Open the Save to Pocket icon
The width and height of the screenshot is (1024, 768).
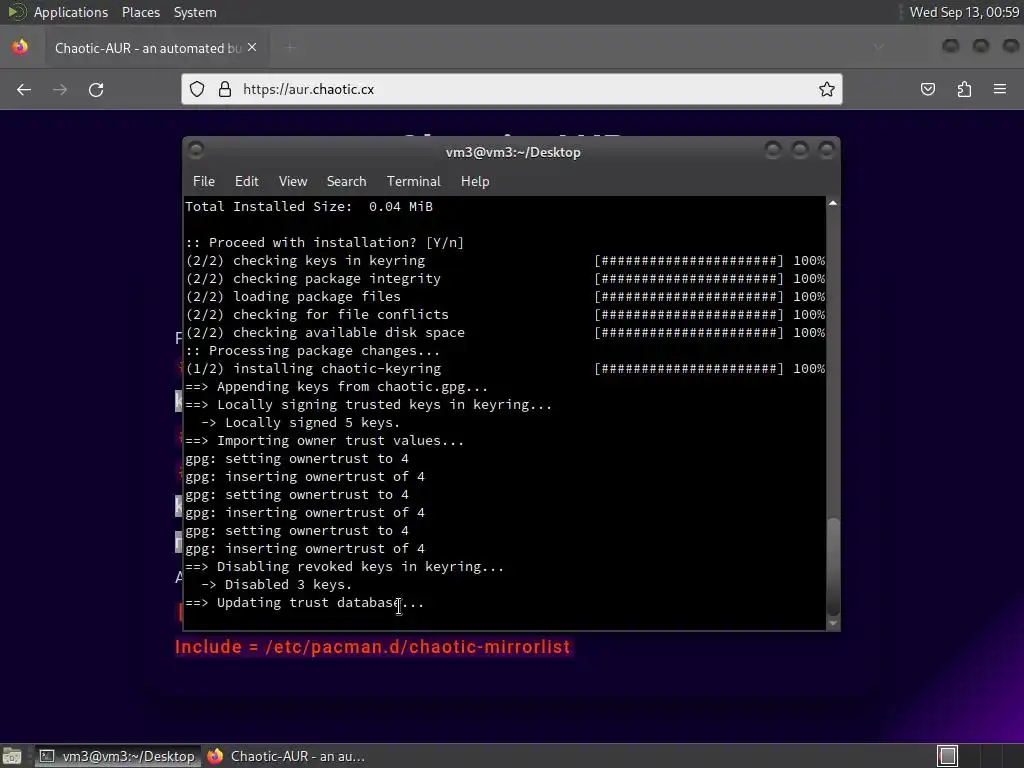[927, 89]
